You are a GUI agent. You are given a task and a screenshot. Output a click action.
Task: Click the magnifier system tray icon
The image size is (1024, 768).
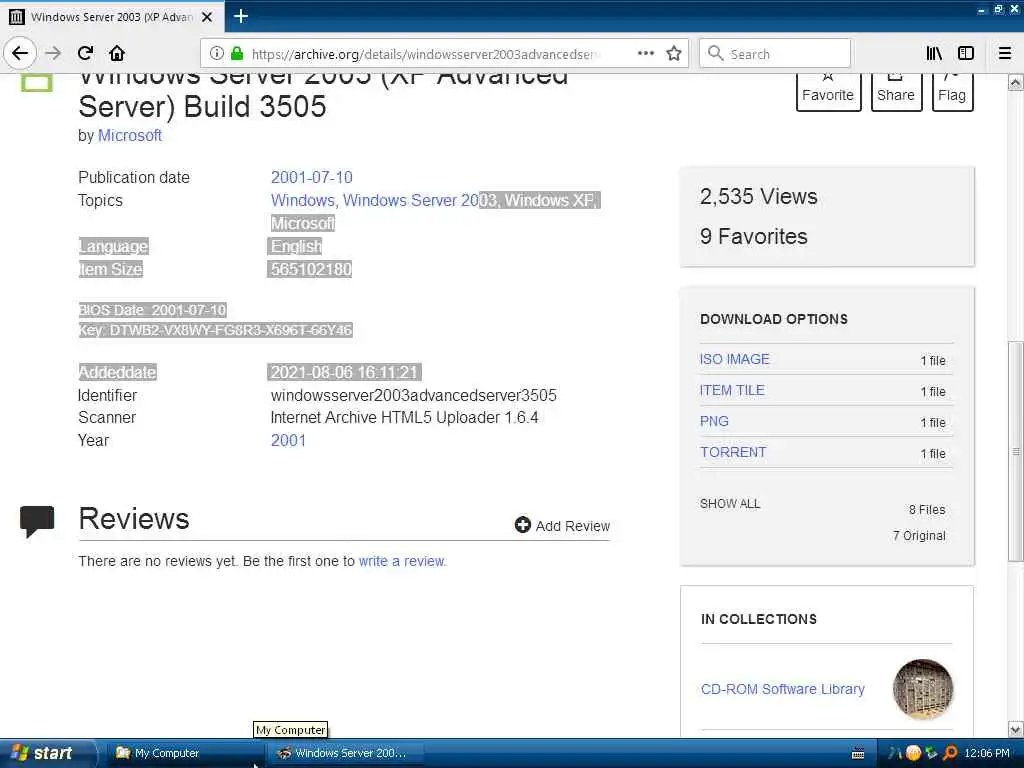coord(950,754)
